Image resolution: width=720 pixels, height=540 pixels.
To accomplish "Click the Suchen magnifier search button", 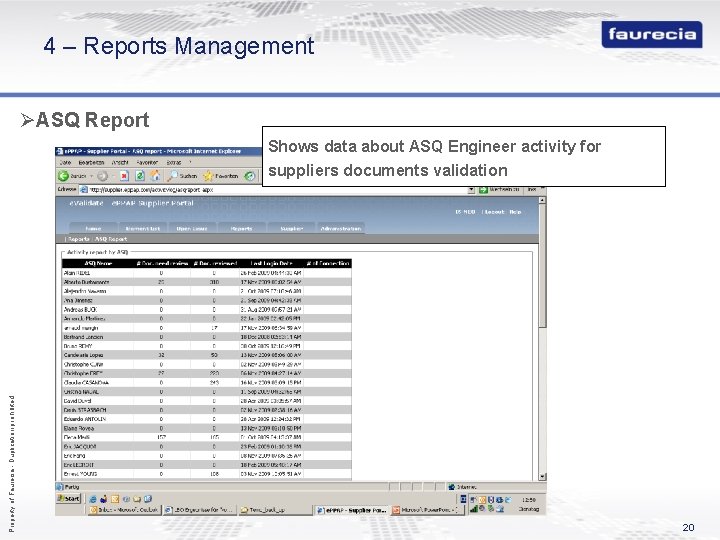I will (x=182, y=176).
